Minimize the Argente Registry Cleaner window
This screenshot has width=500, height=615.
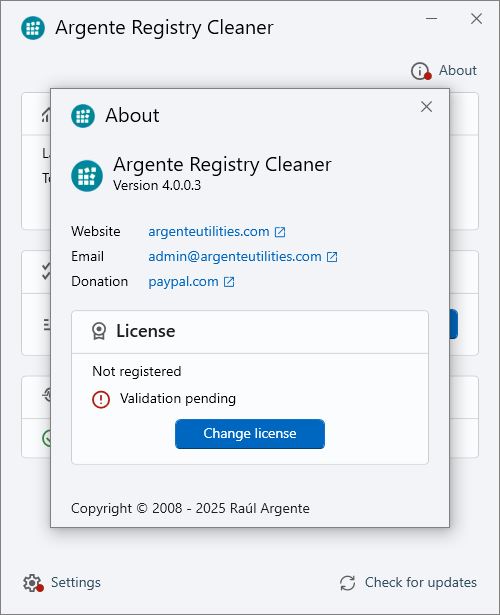431,18
